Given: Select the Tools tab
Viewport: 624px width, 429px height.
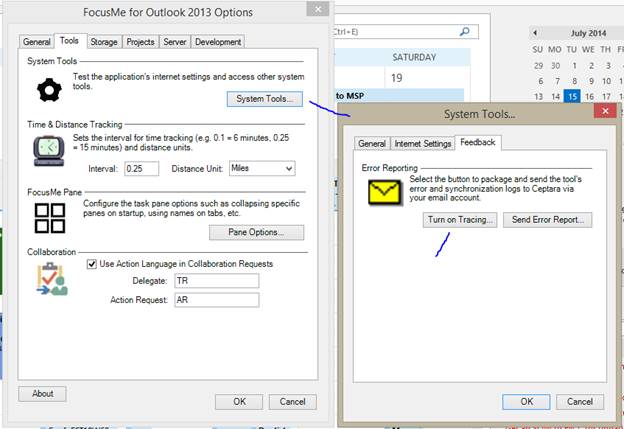Looking at the screenshot, I should point(69,41).
